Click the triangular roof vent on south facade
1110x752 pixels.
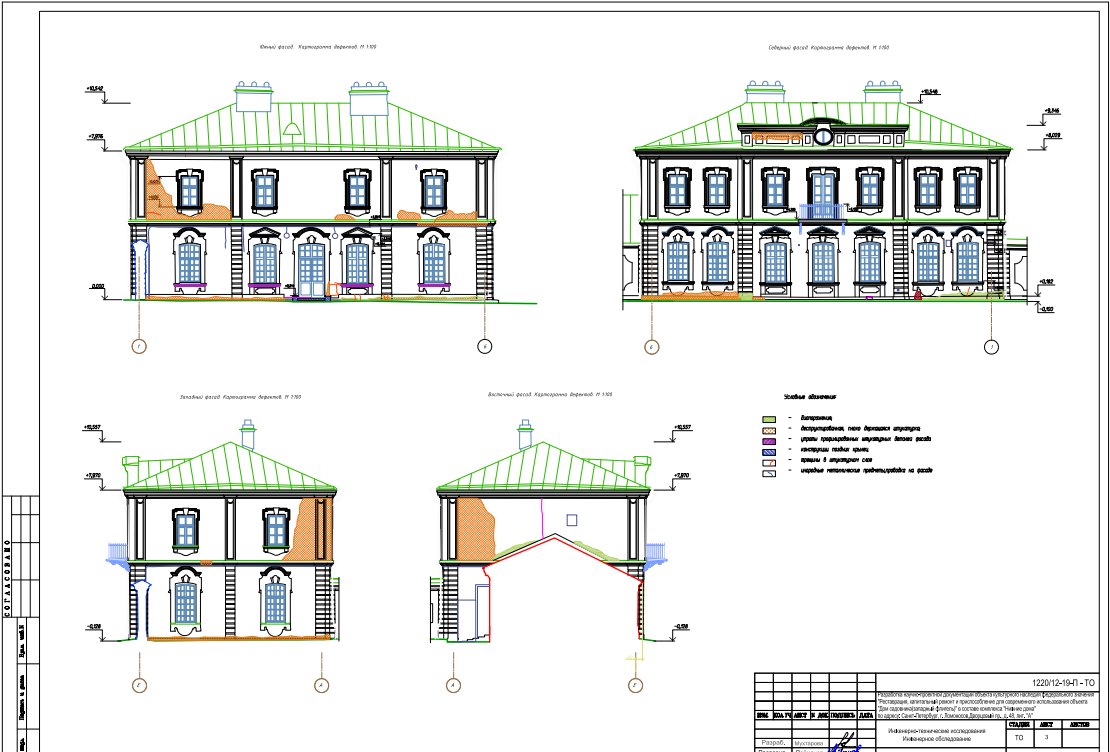(x=291, y=128)
